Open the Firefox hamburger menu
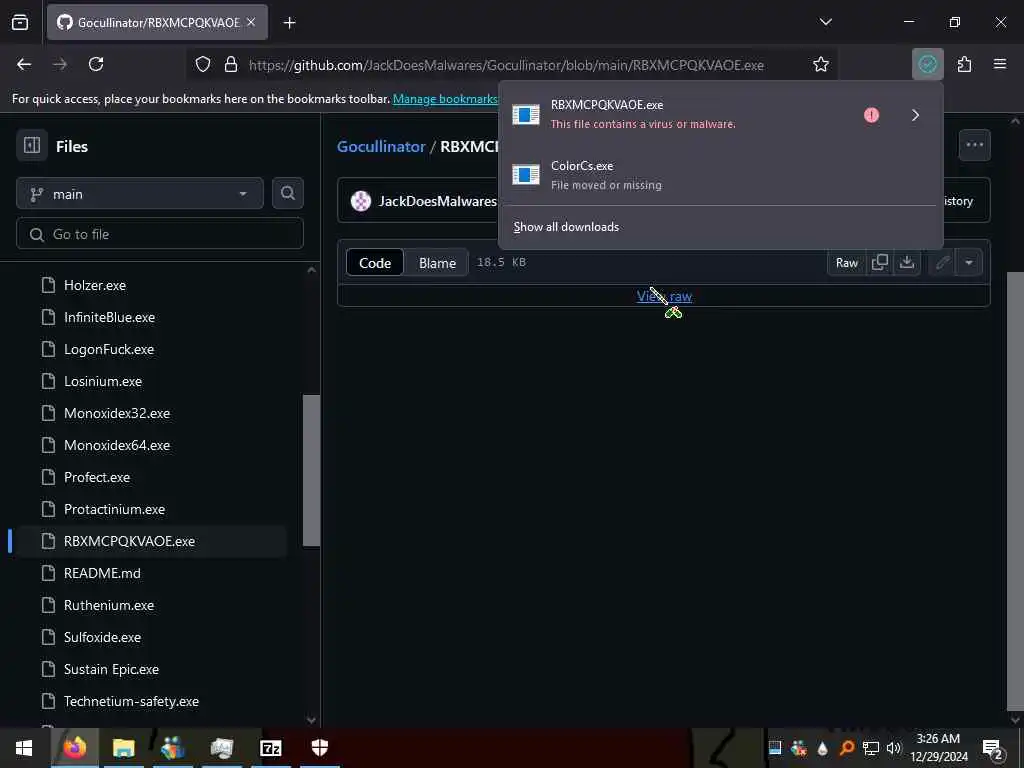The image size is (1024, 768). (1000, 64)
